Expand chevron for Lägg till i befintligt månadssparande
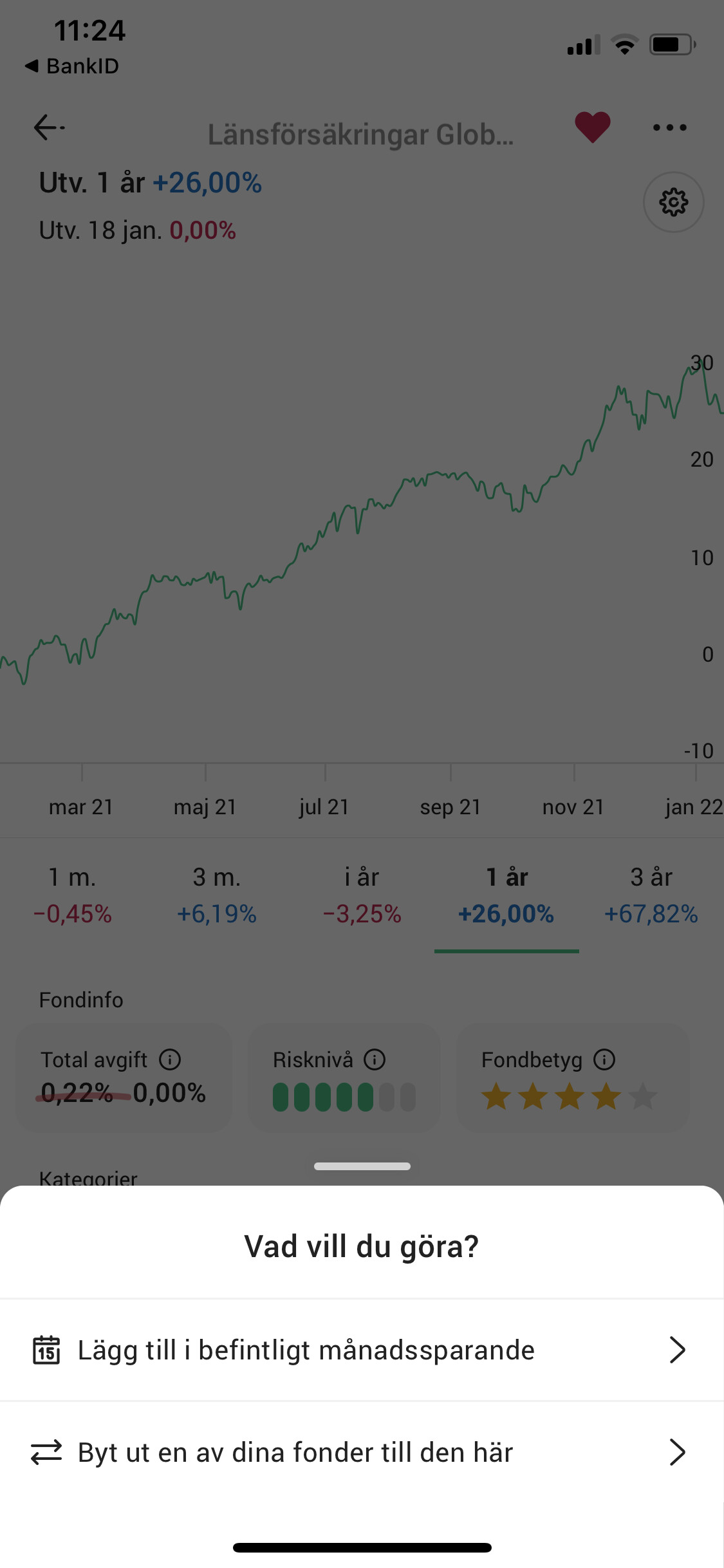 pyautogui.click(x=677, y=1350)
